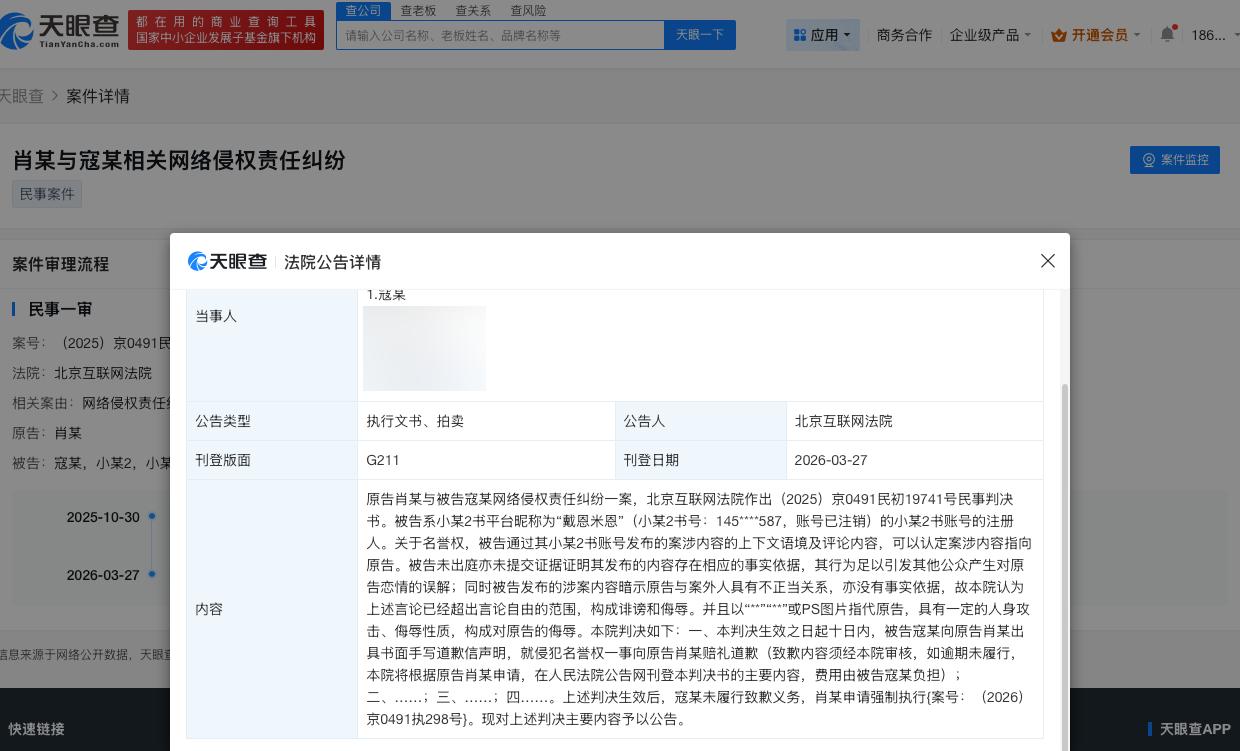
Task: Click the Tianyancha logo at top left
Action: pyautogui.click(x=60, y=30)
